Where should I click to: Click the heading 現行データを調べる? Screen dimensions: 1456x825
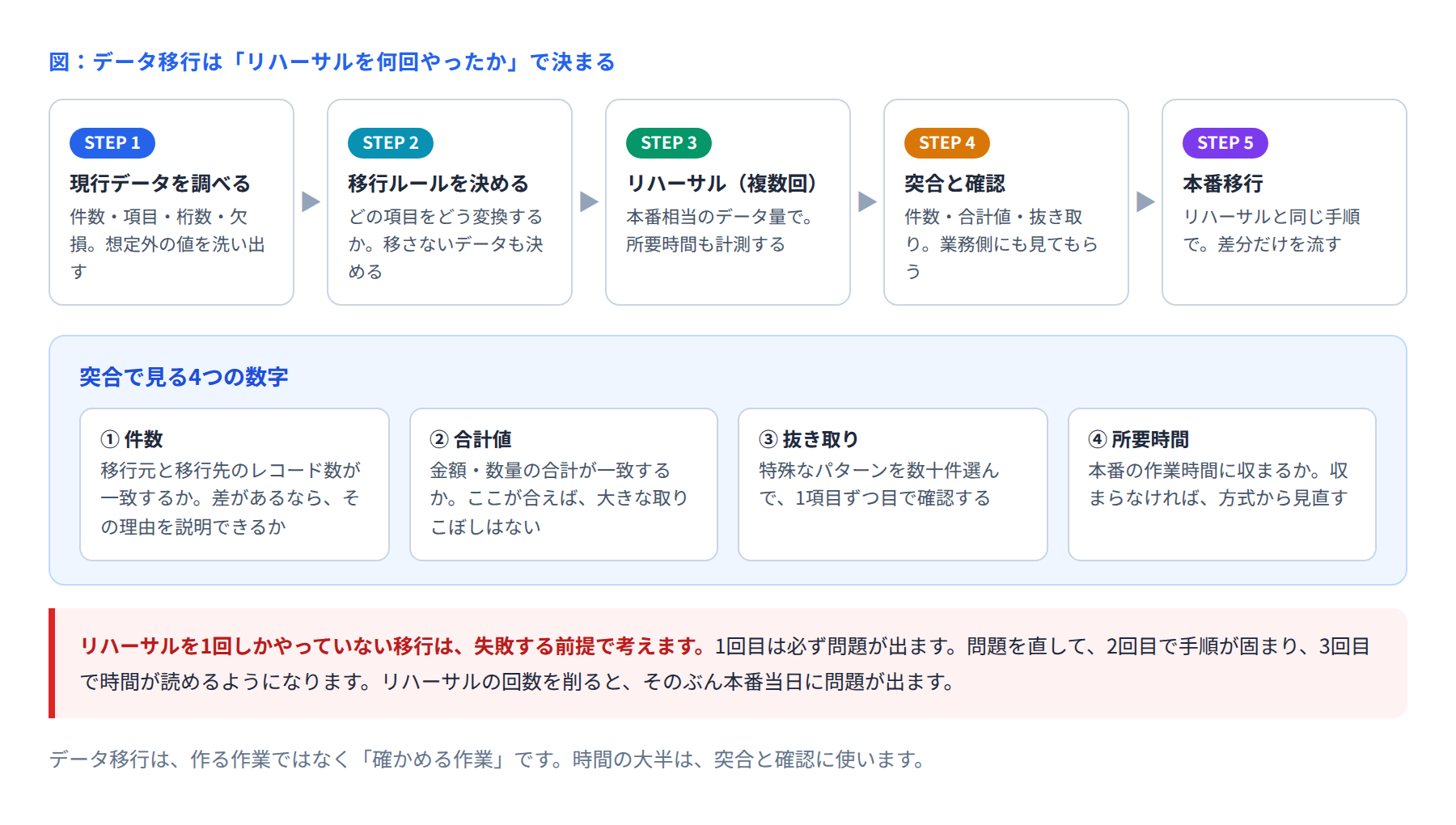pos(160,184)
